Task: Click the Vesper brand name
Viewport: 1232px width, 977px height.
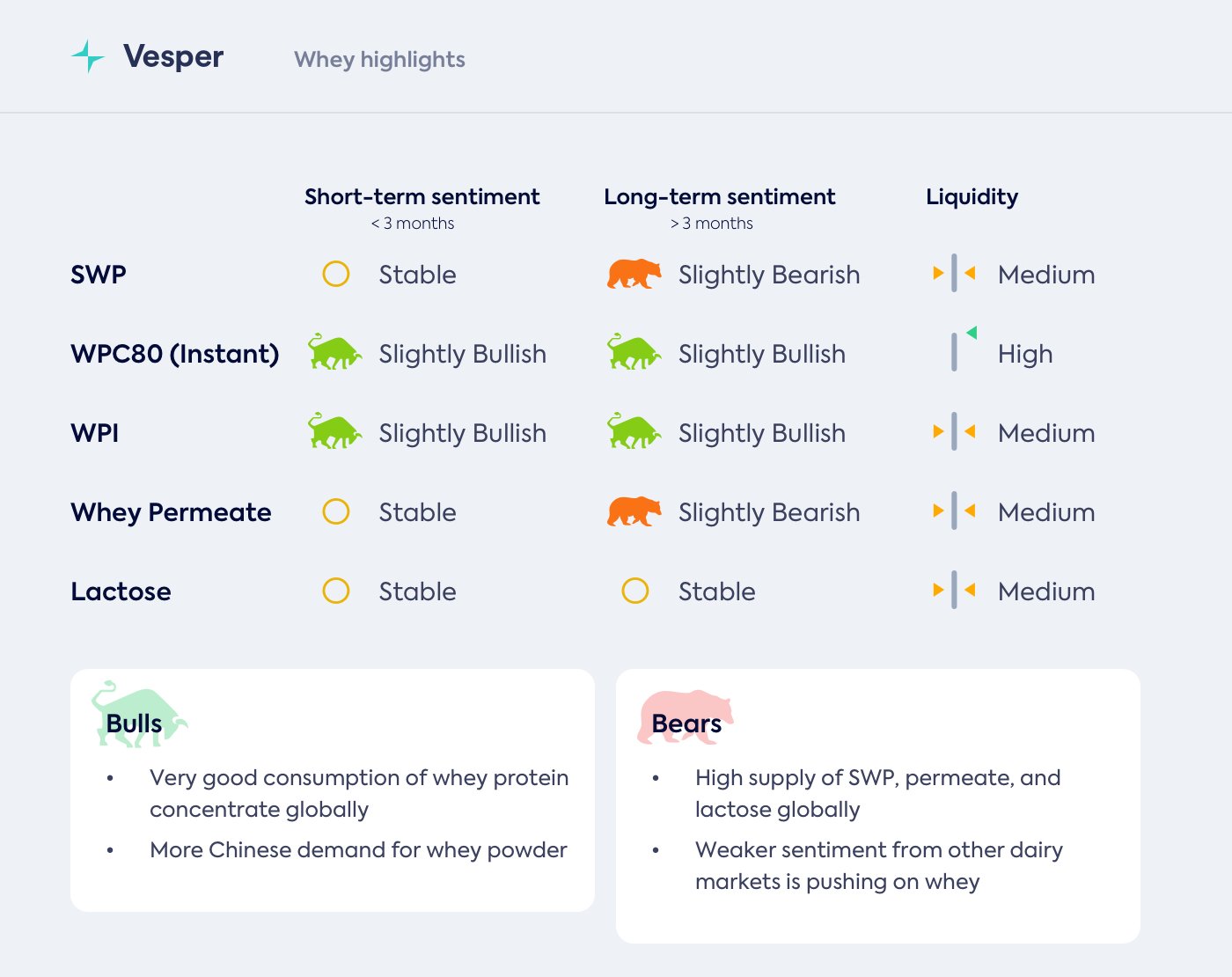Action: pos(173,57)
